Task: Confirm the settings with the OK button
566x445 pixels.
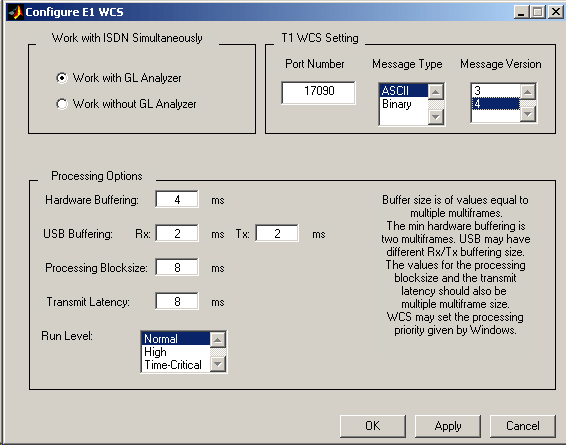Action: 373,426
